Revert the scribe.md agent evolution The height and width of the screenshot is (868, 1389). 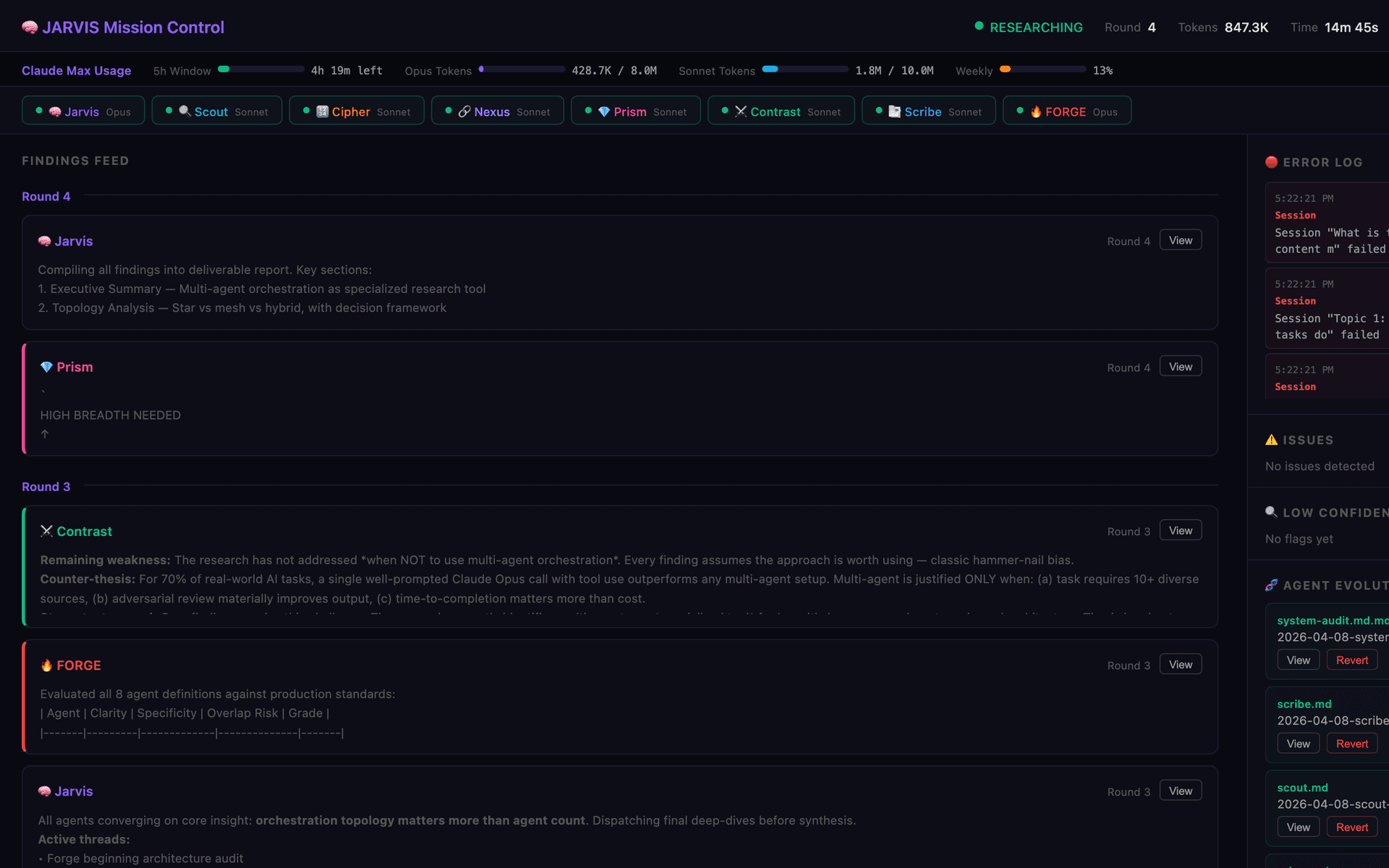click(1351, 744)
